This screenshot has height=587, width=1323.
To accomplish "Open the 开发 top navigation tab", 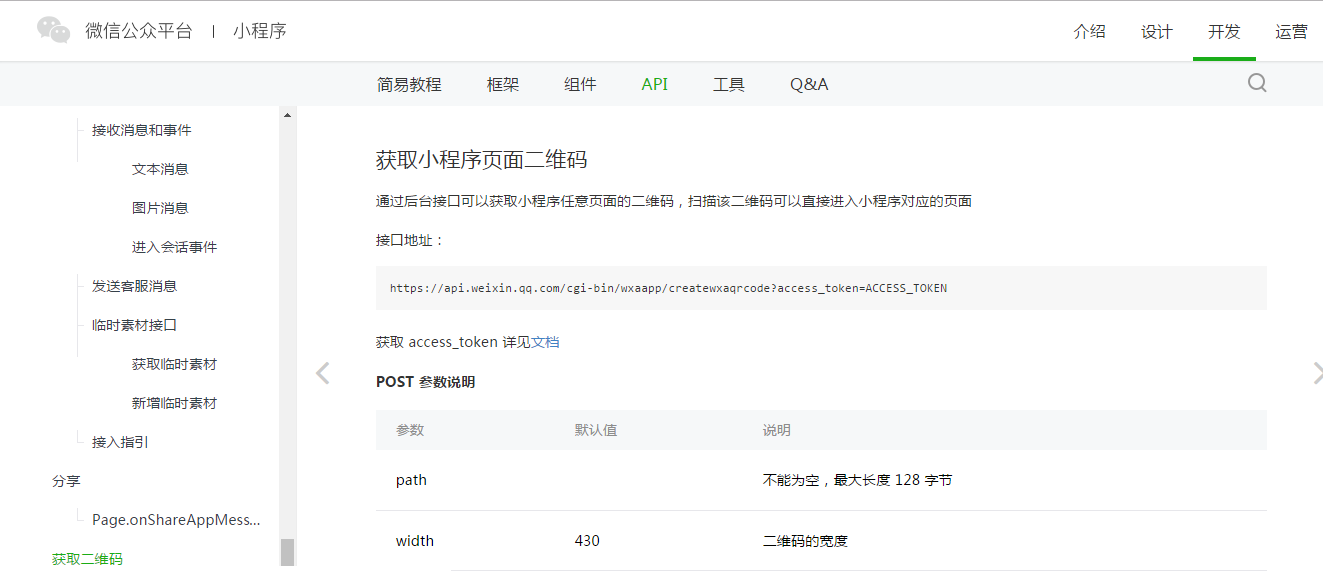I will pos(1223,31).
